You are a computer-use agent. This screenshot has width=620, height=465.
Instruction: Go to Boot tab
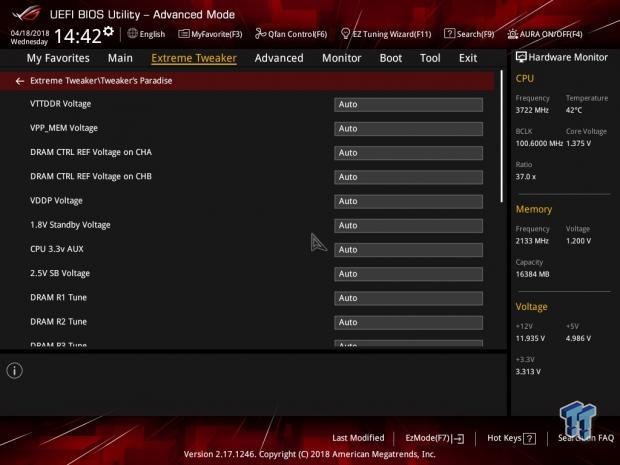click(x=391, y=58)
